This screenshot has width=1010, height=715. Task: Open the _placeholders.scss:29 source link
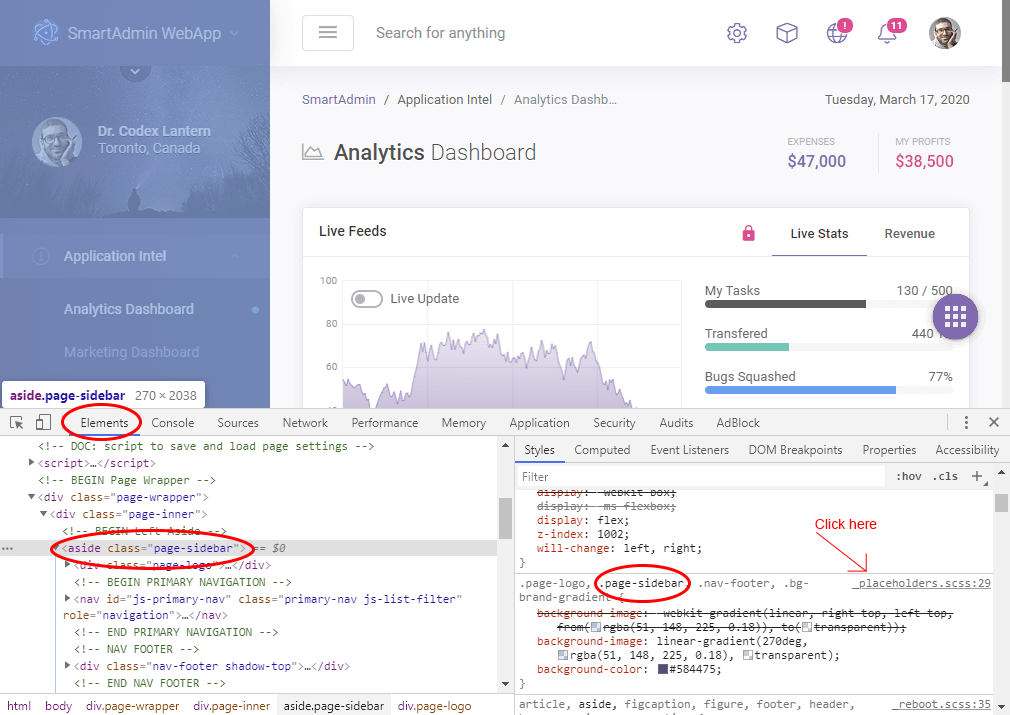(x=921, y=583)
